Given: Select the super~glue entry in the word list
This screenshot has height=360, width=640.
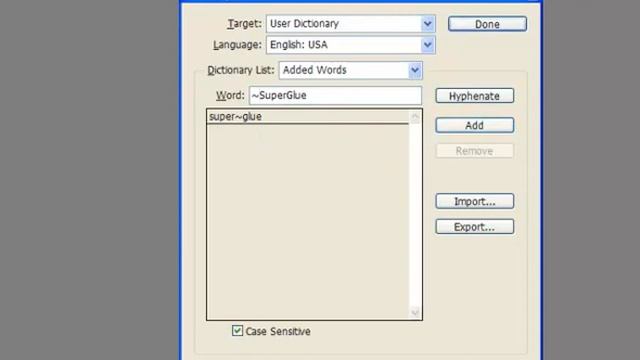Looking at the screenshot, I should coord(308,117).
